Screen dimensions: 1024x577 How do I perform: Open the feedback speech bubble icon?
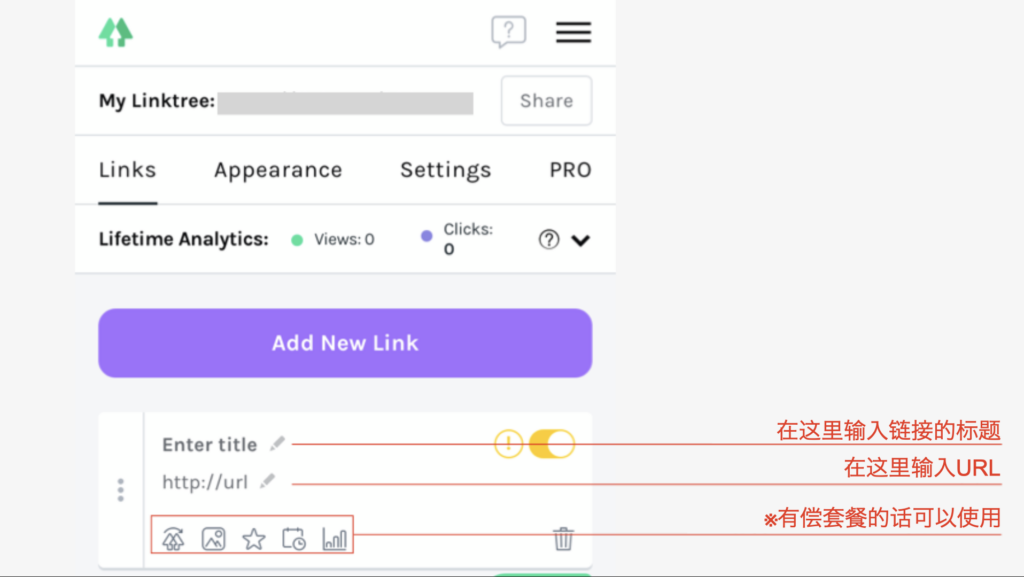(x=509, y=31)
